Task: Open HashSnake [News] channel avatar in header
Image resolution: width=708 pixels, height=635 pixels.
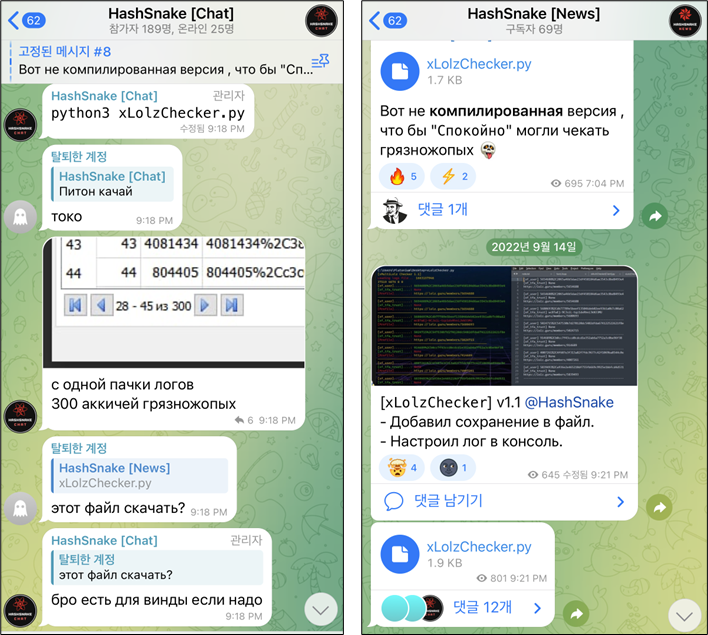Action: pos(685,21)
